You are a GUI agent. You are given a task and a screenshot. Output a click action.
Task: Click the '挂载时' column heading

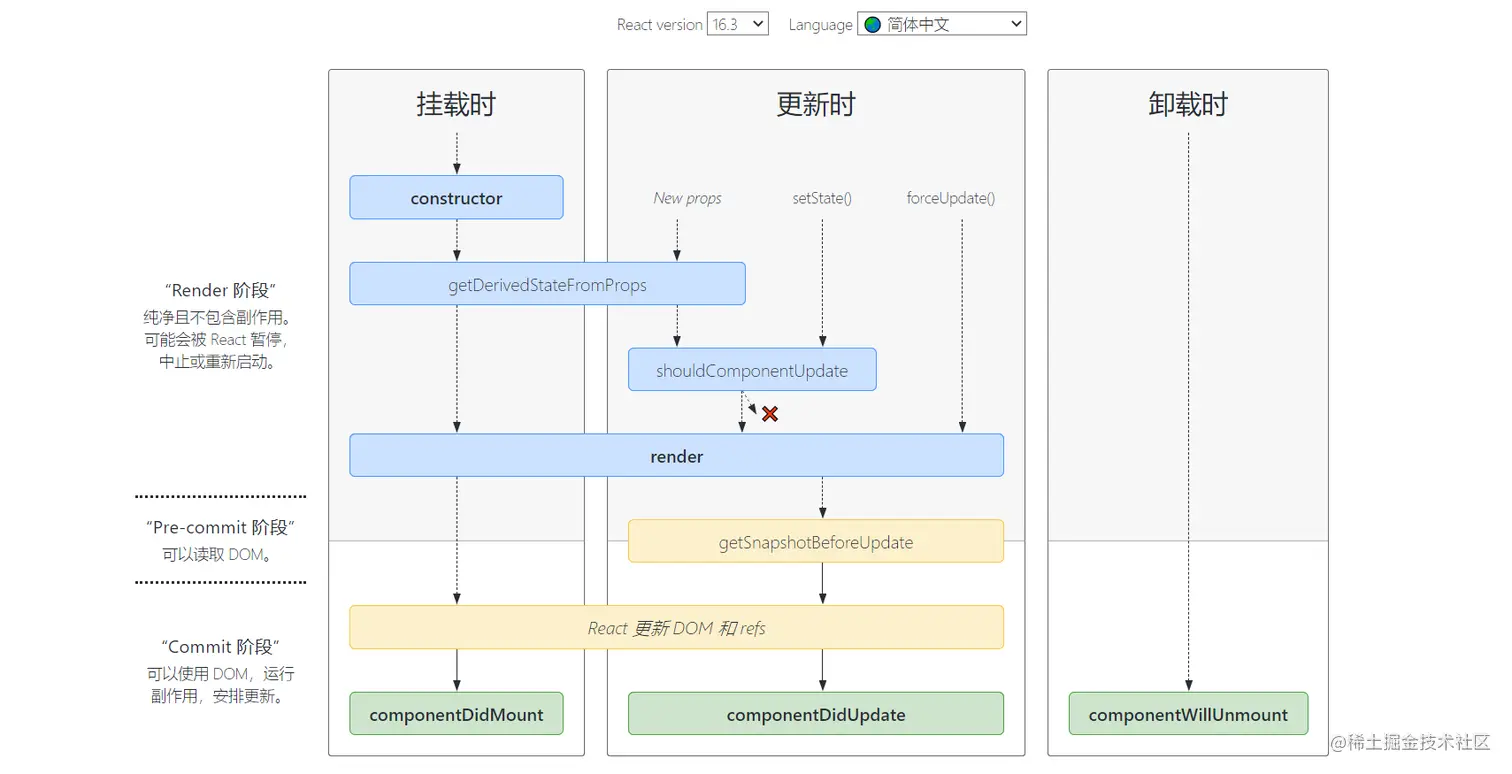456,105
